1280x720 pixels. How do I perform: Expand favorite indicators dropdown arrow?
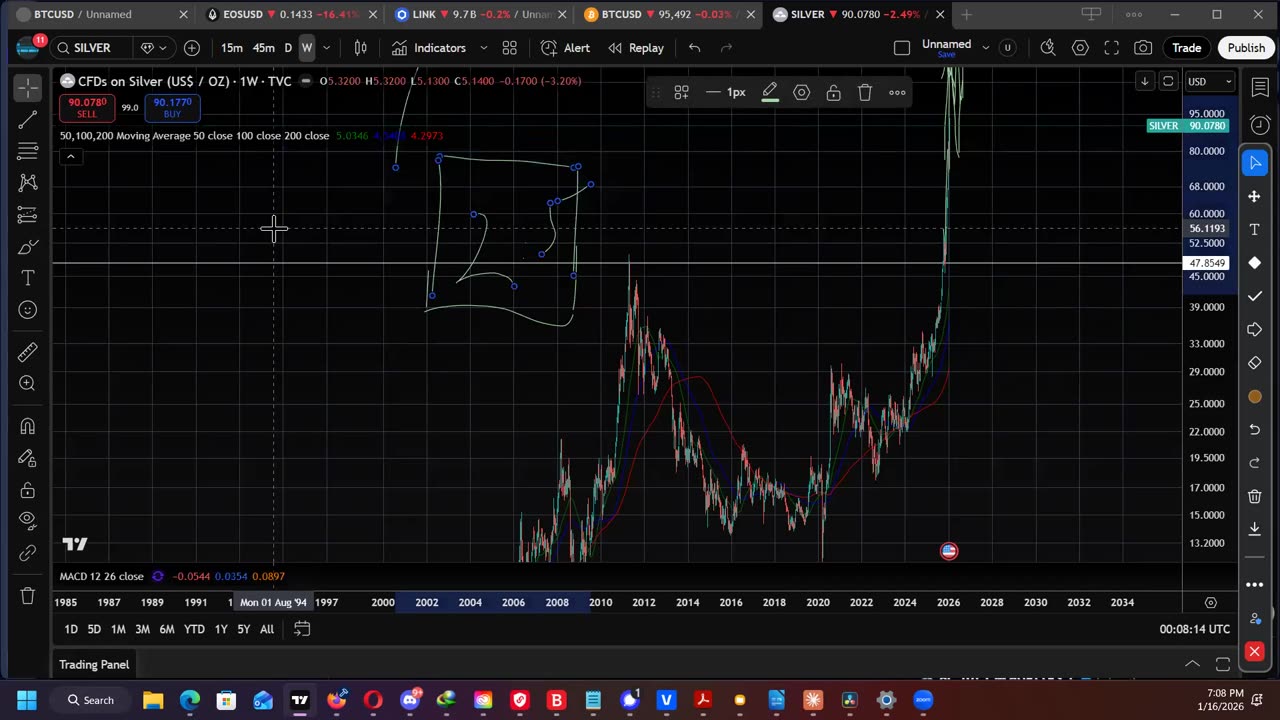[484, 48]
